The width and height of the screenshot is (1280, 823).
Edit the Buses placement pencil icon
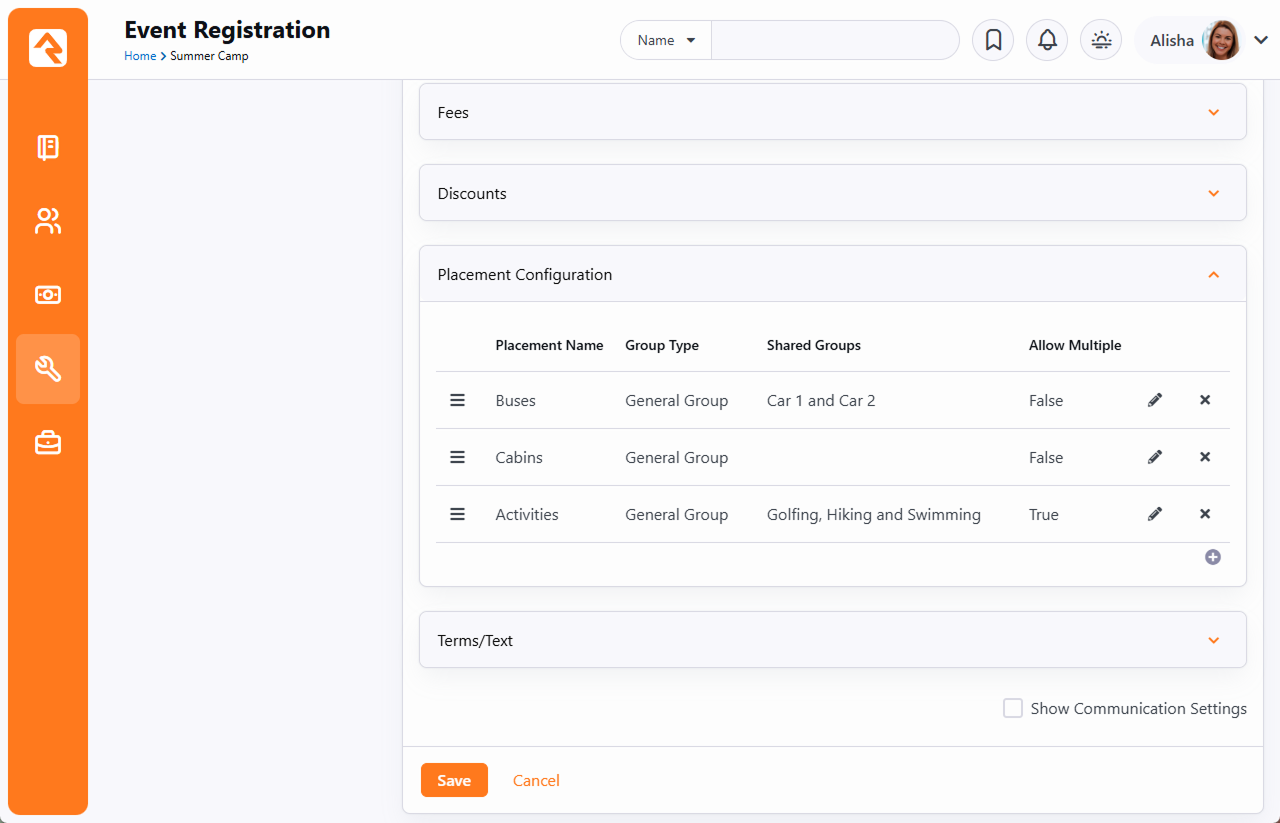pyautogui.click(x=1155, y=400)
